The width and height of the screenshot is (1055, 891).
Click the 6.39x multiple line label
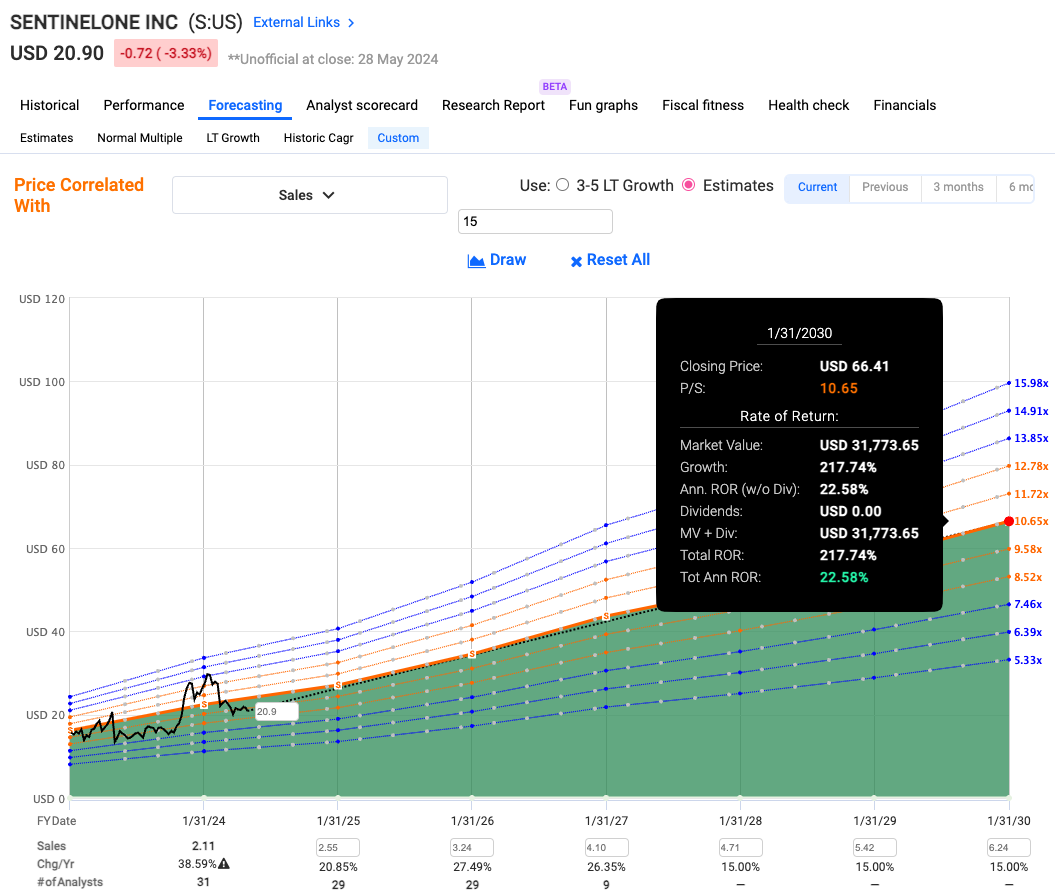pyautogui.click(x=1028, y=633)
